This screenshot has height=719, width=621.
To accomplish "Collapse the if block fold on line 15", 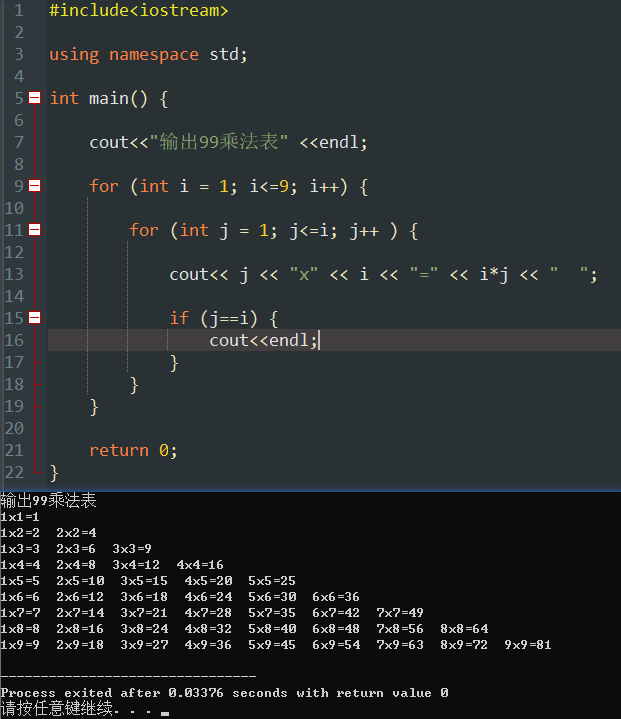I will [x=34, y=318].
